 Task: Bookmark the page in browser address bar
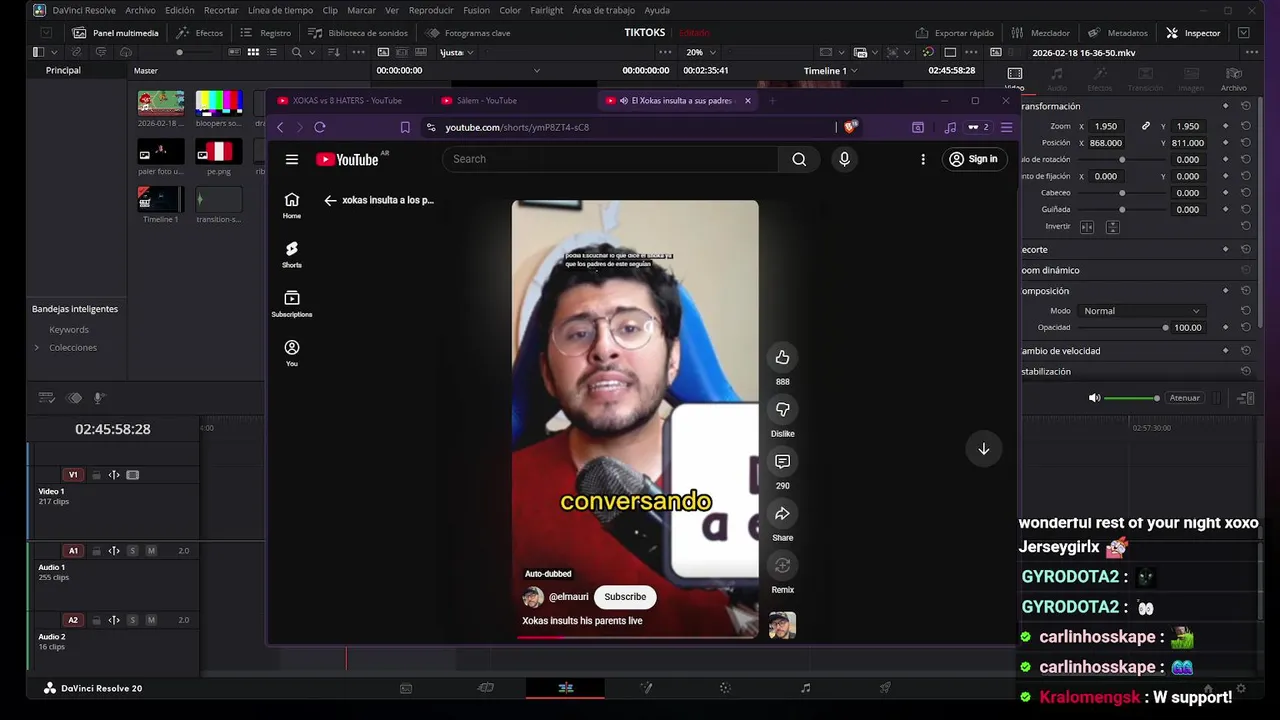405,127
